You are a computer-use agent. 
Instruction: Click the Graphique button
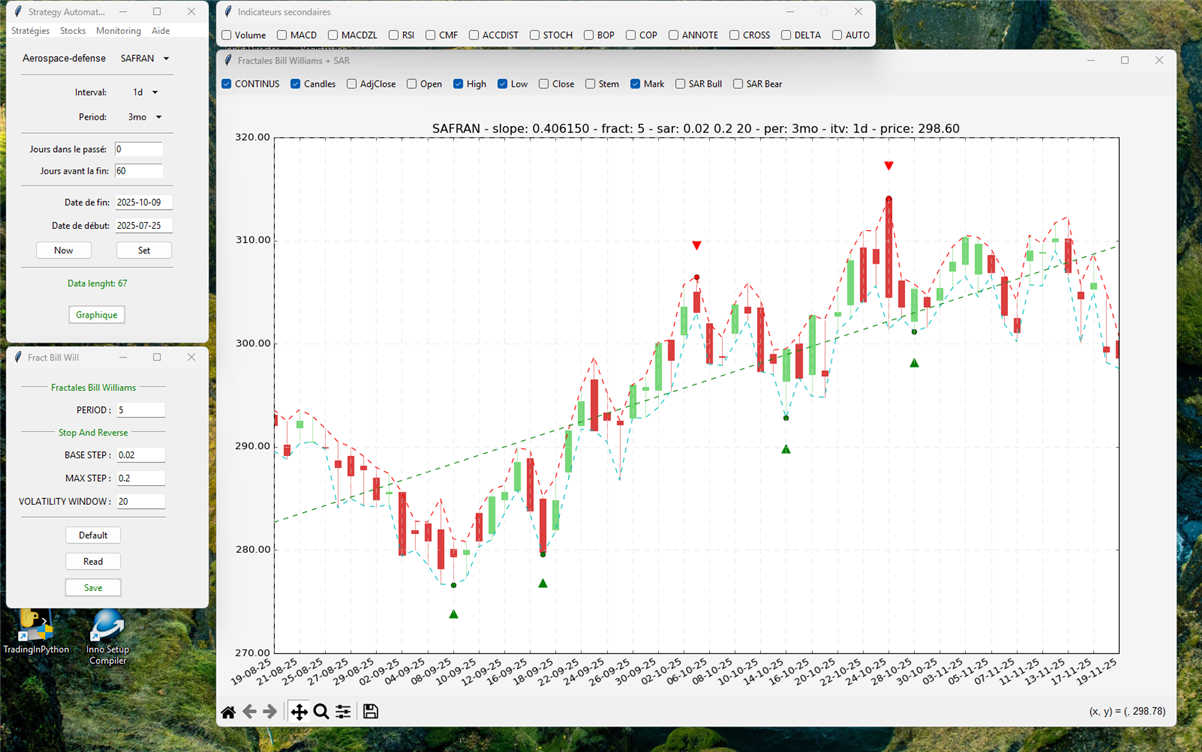pos(96,315)
